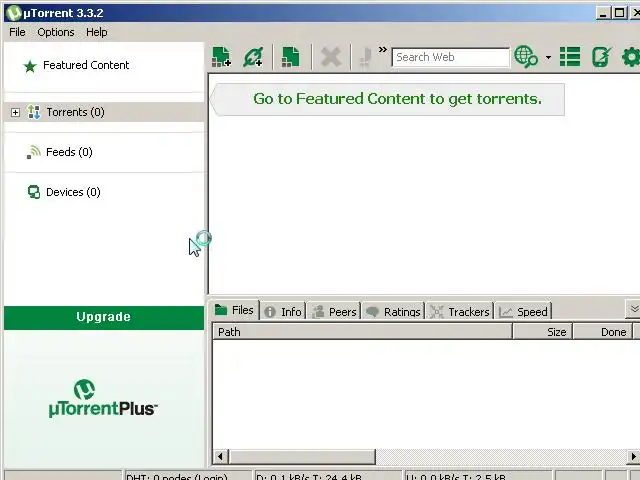Click the DHT nodes status entry
The height and width of the screenshot is (480, 640).
[x=188, y=476]
